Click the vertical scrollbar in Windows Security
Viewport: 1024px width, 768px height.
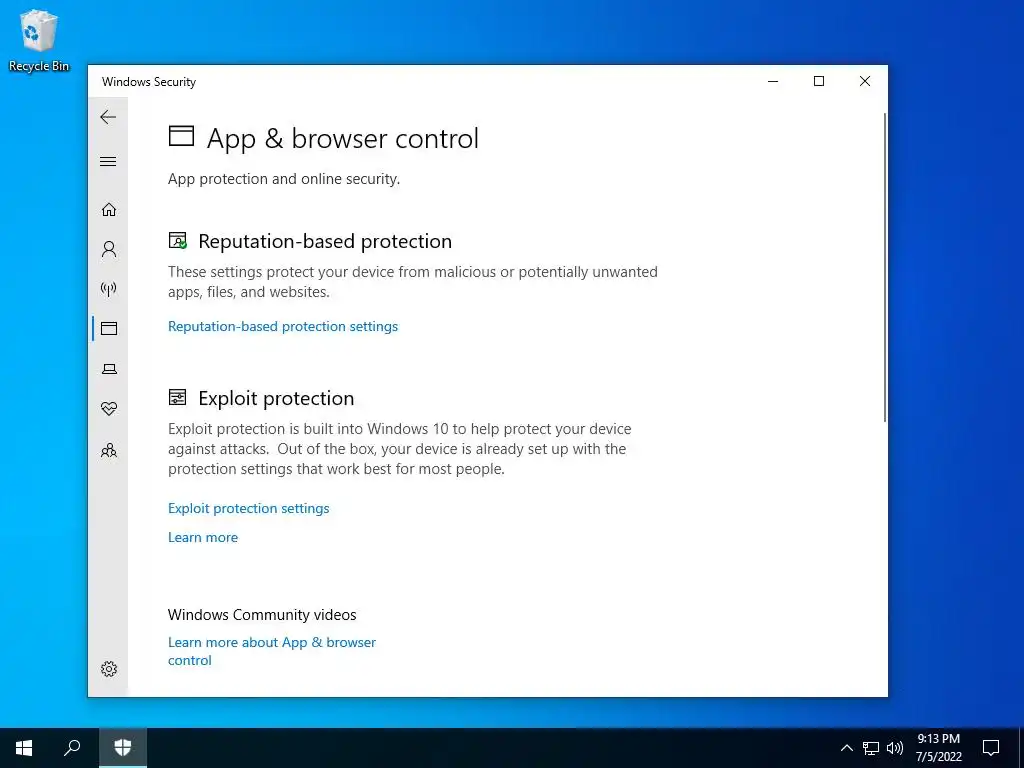pyautogui.click(x=885, y=268)
